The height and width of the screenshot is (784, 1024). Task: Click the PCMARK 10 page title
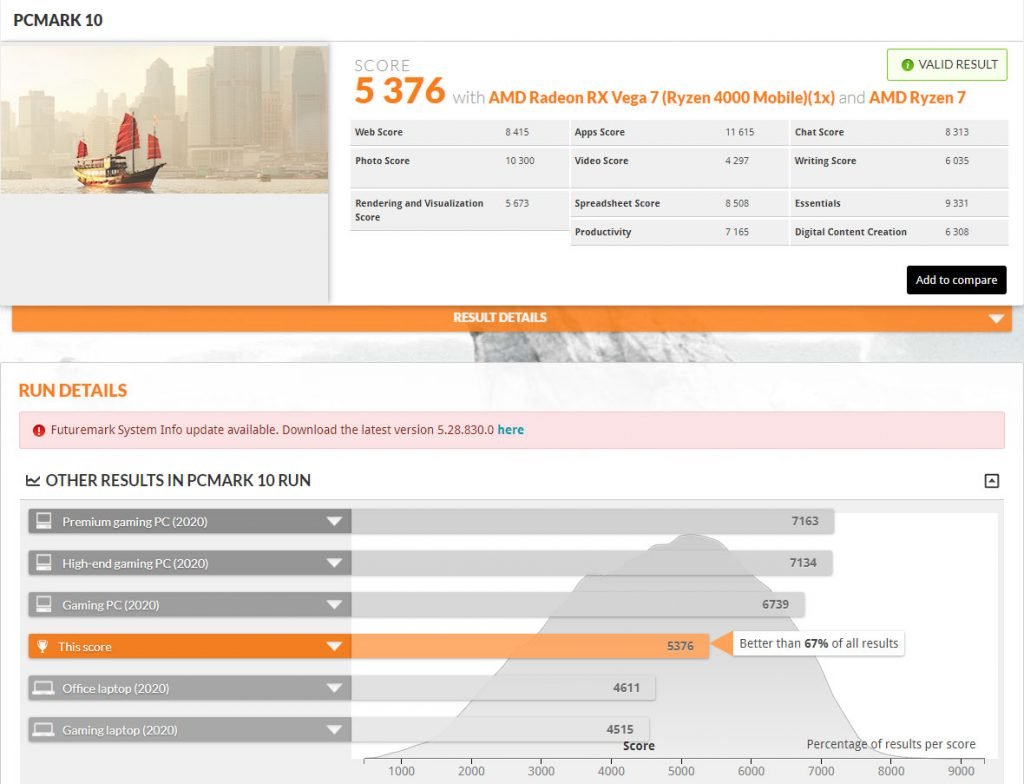[x=58, y=20]
